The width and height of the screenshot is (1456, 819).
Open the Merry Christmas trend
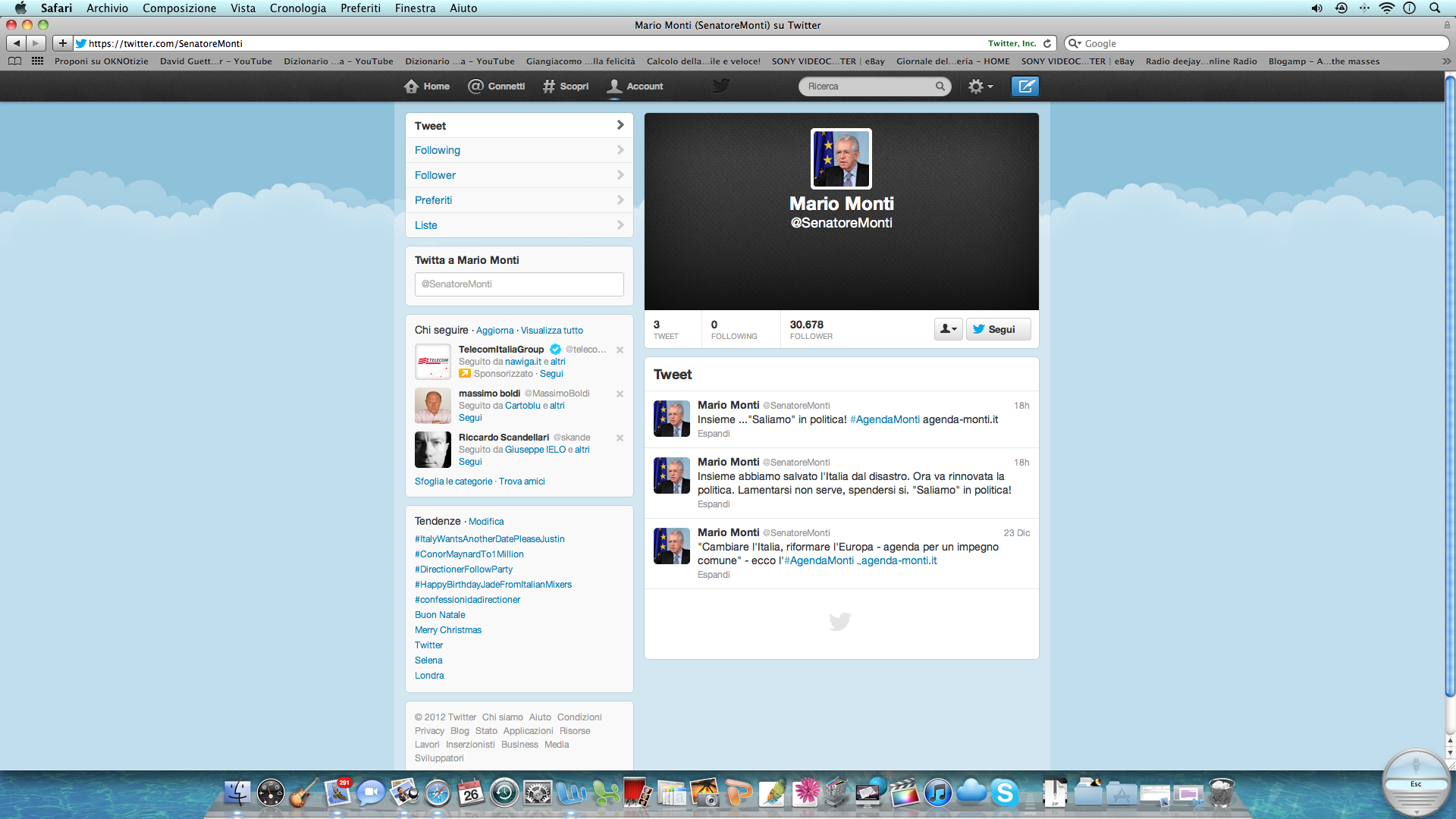pos(448,630)
